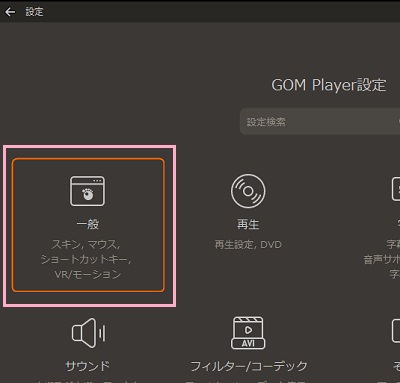Viewport: 400px width, 383px height.
Task: Select the サウンド category label
Action: point(87,366)
